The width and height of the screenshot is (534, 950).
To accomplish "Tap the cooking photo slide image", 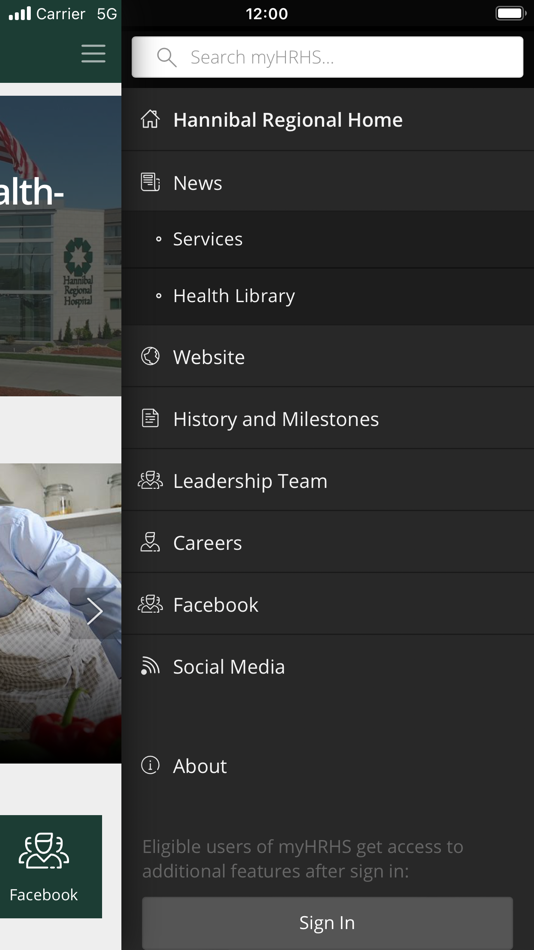I will 61,613.
